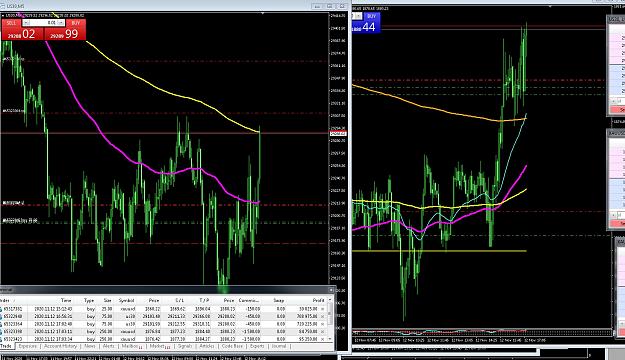Select the order row with 25.00 size
The height and width of the screenshot is (360, 625).
click(163, 309)
